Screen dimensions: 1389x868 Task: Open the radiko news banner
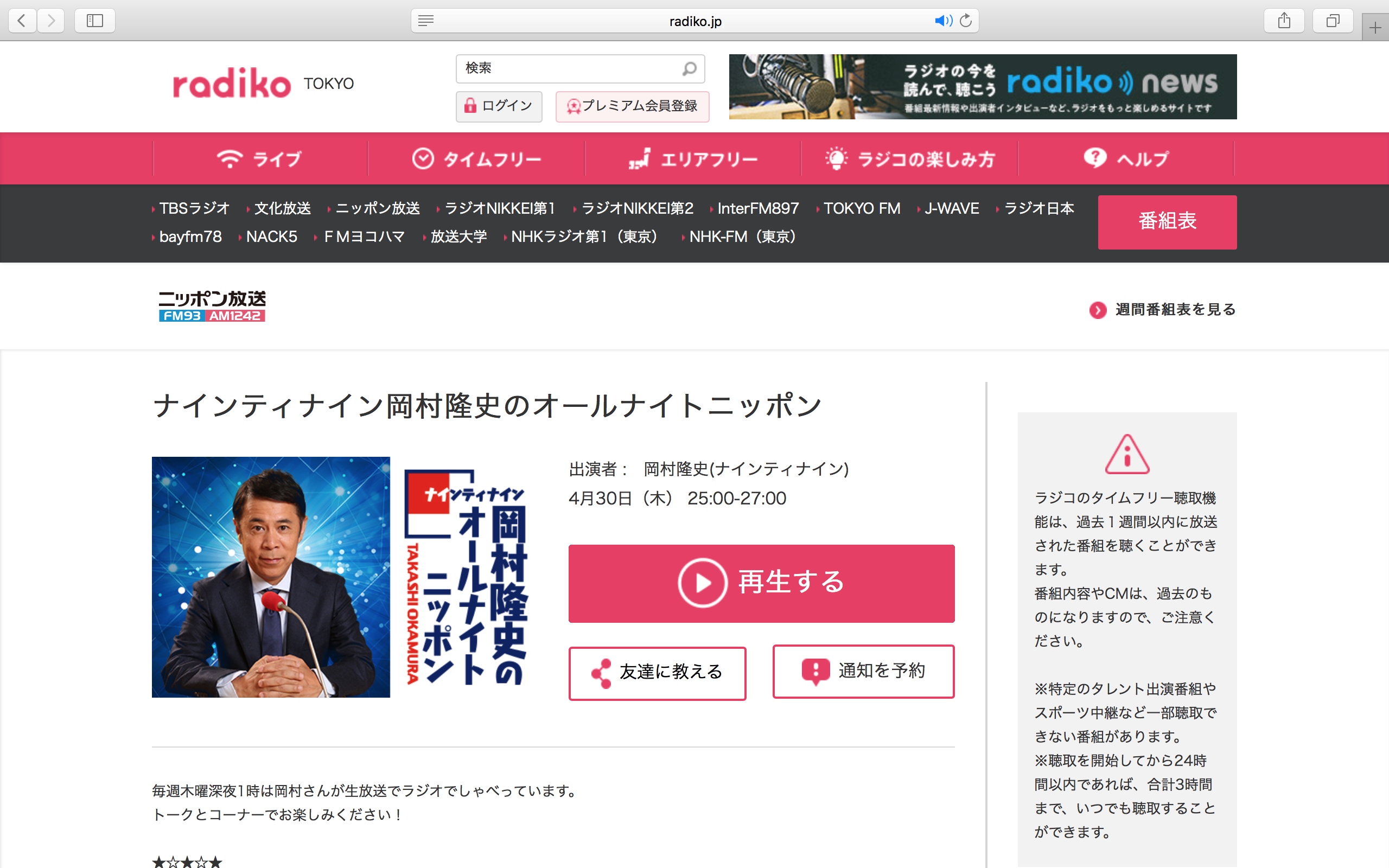[983, 87]
